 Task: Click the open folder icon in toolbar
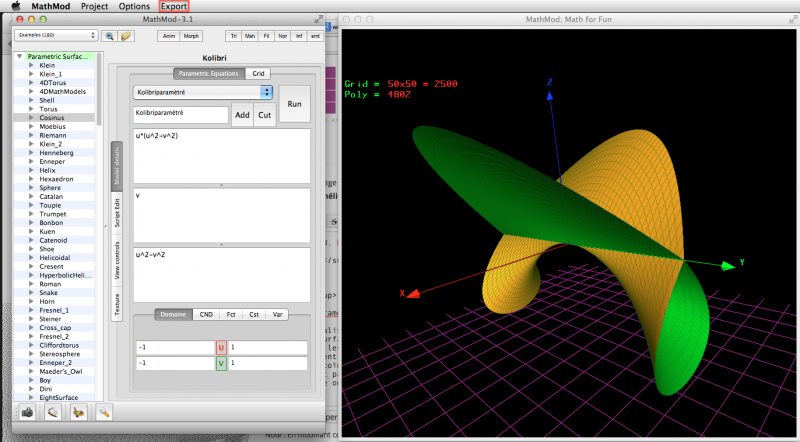(126, 36)
